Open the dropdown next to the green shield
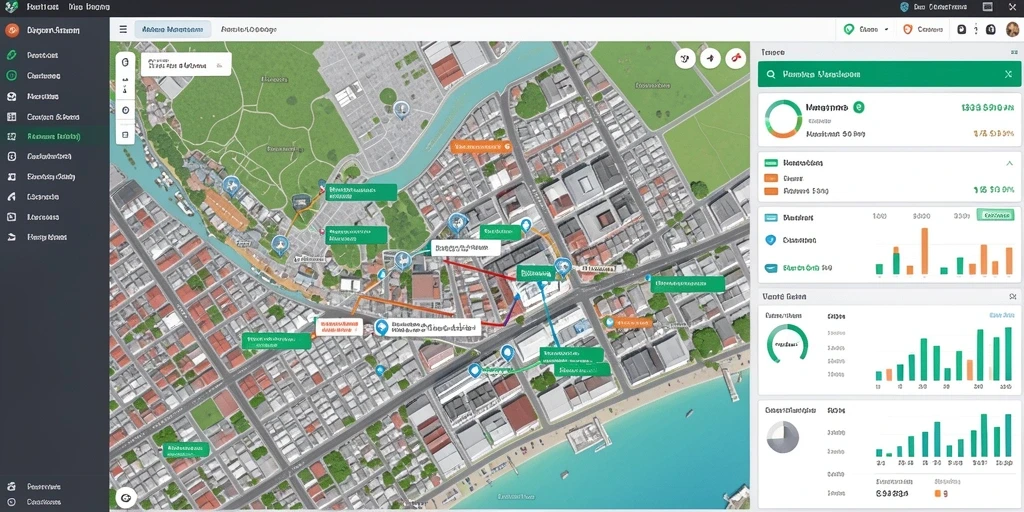The height and width of the screenshot is (512, 1024). click(886, 29)
